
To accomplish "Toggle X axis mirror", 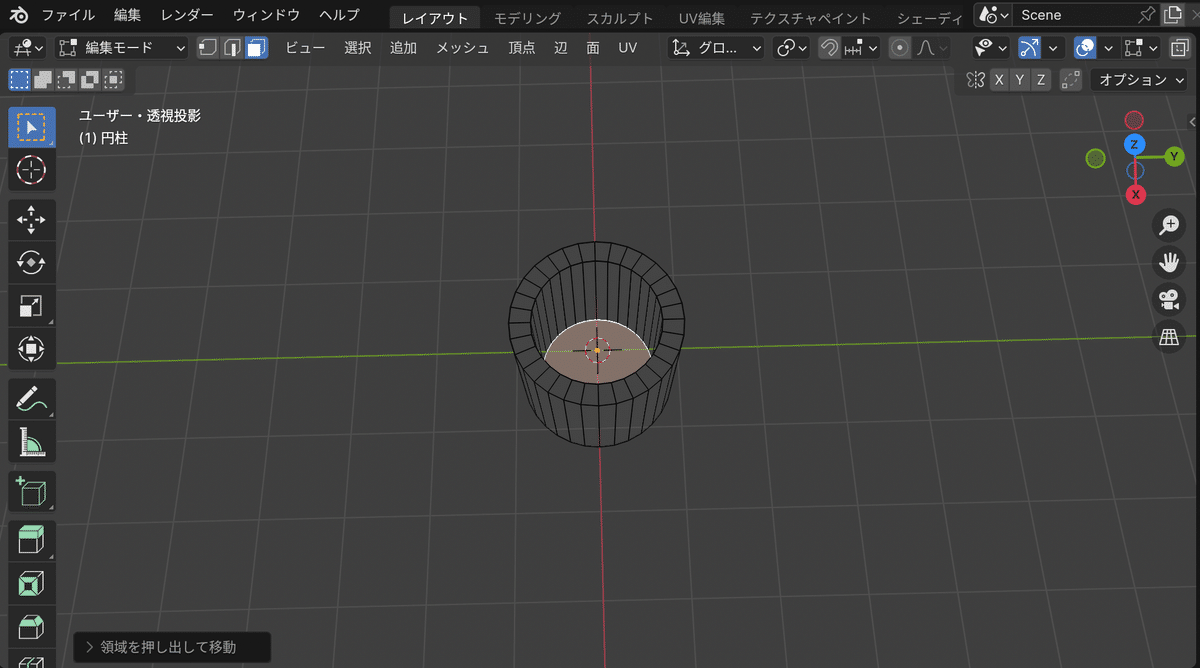I will pos(999,80).
